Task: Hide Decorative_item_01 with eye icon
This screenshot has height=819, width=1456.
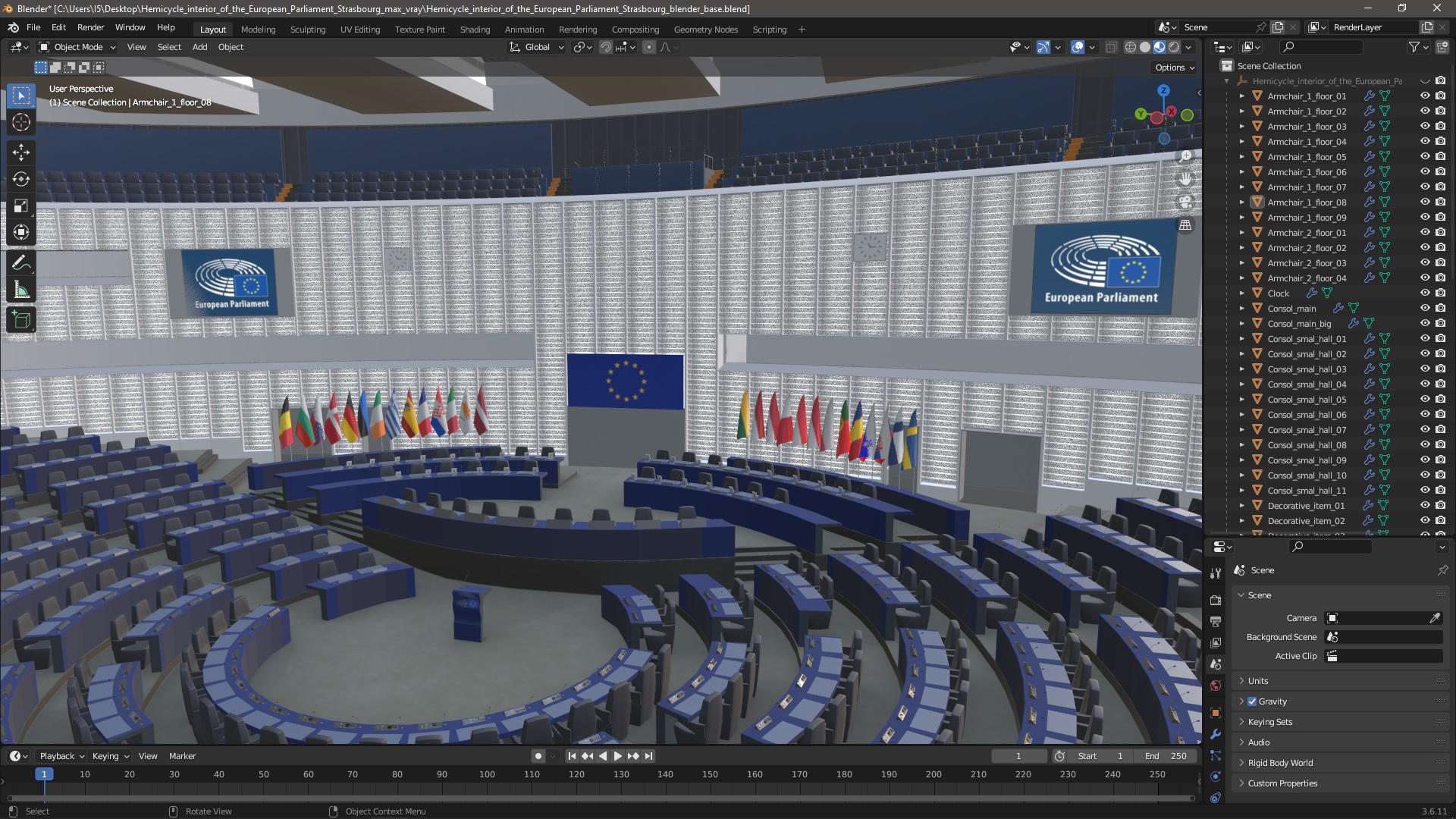Action: (1425, 506)
